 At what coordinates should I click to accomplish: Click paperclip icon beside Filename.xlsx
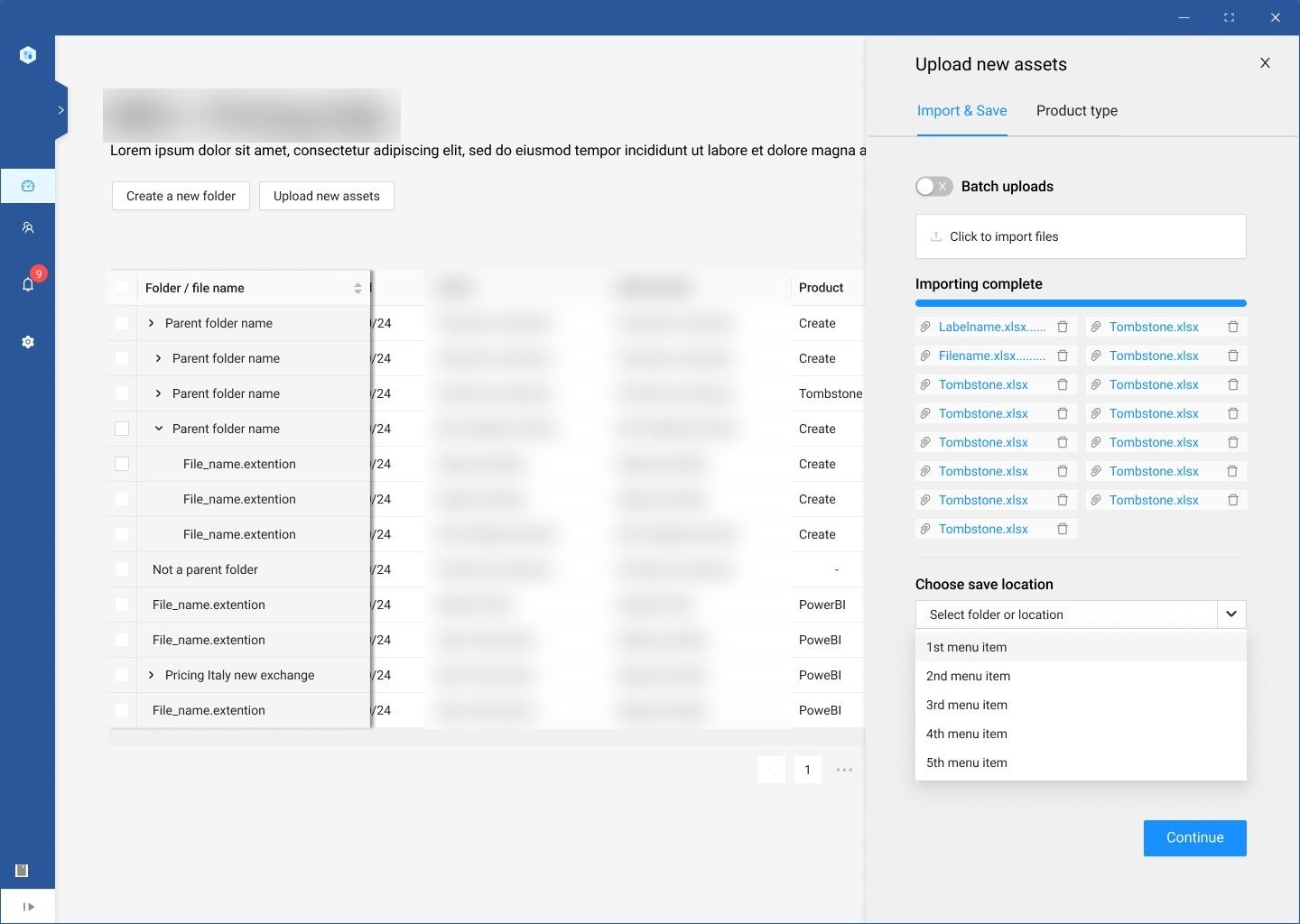925,356
